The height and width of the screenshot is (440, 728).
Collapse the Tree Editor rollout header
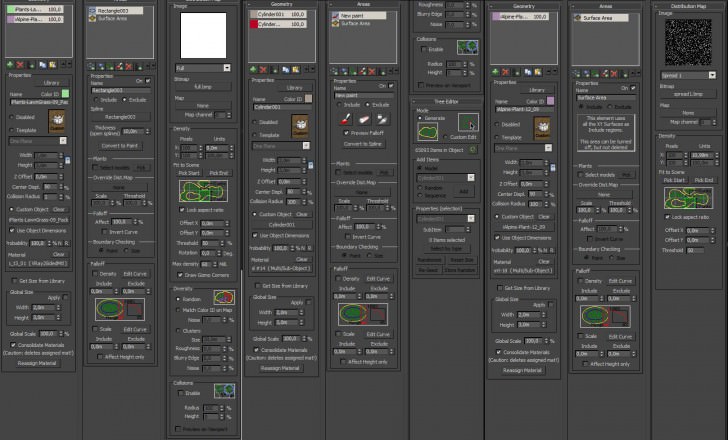point(445,101)
